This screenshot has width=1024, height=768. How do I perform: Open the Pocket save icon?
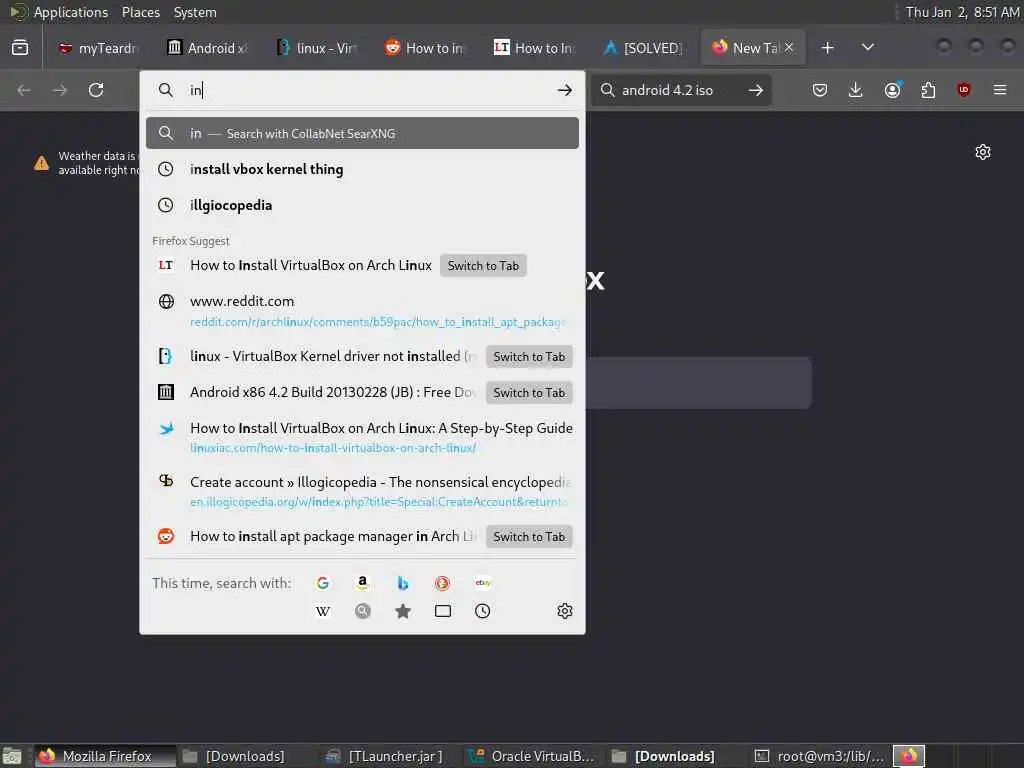point(820,90)
